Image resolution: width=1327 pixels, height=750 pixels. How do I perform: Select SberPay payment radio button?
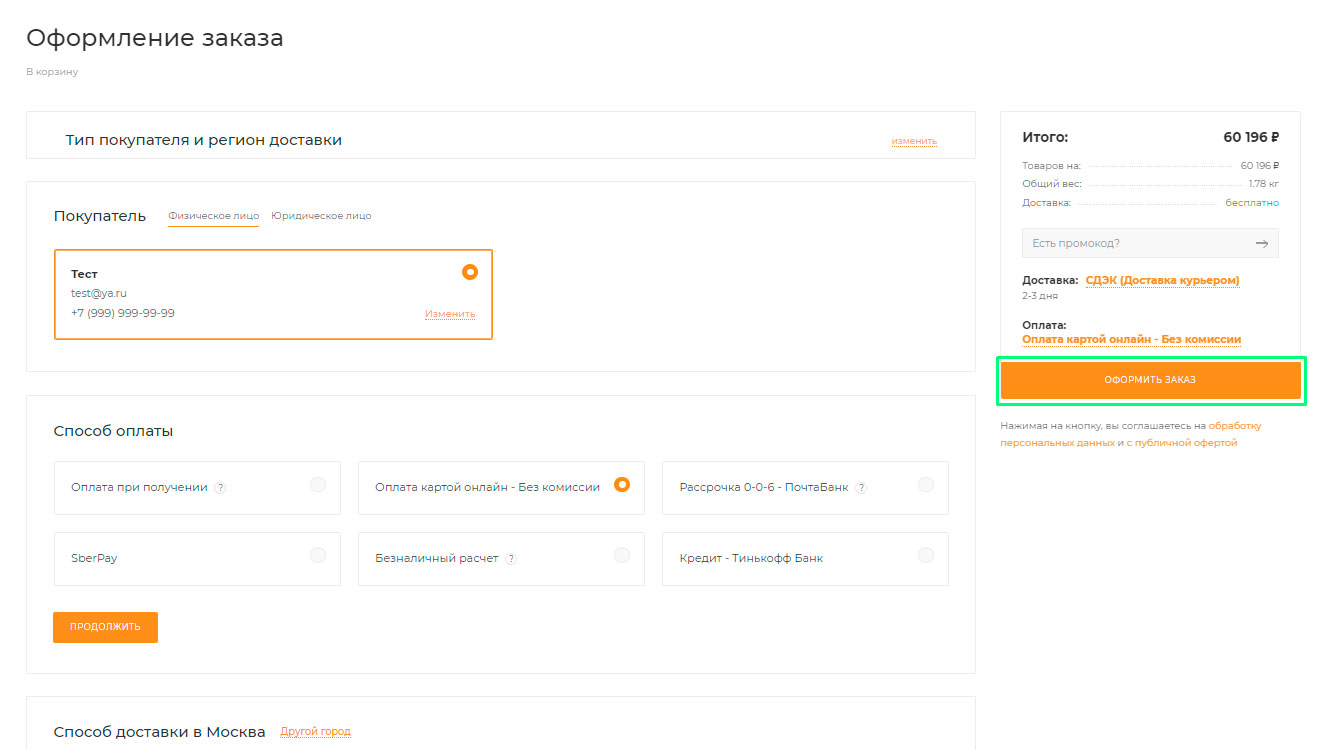[x=318, y=556]
